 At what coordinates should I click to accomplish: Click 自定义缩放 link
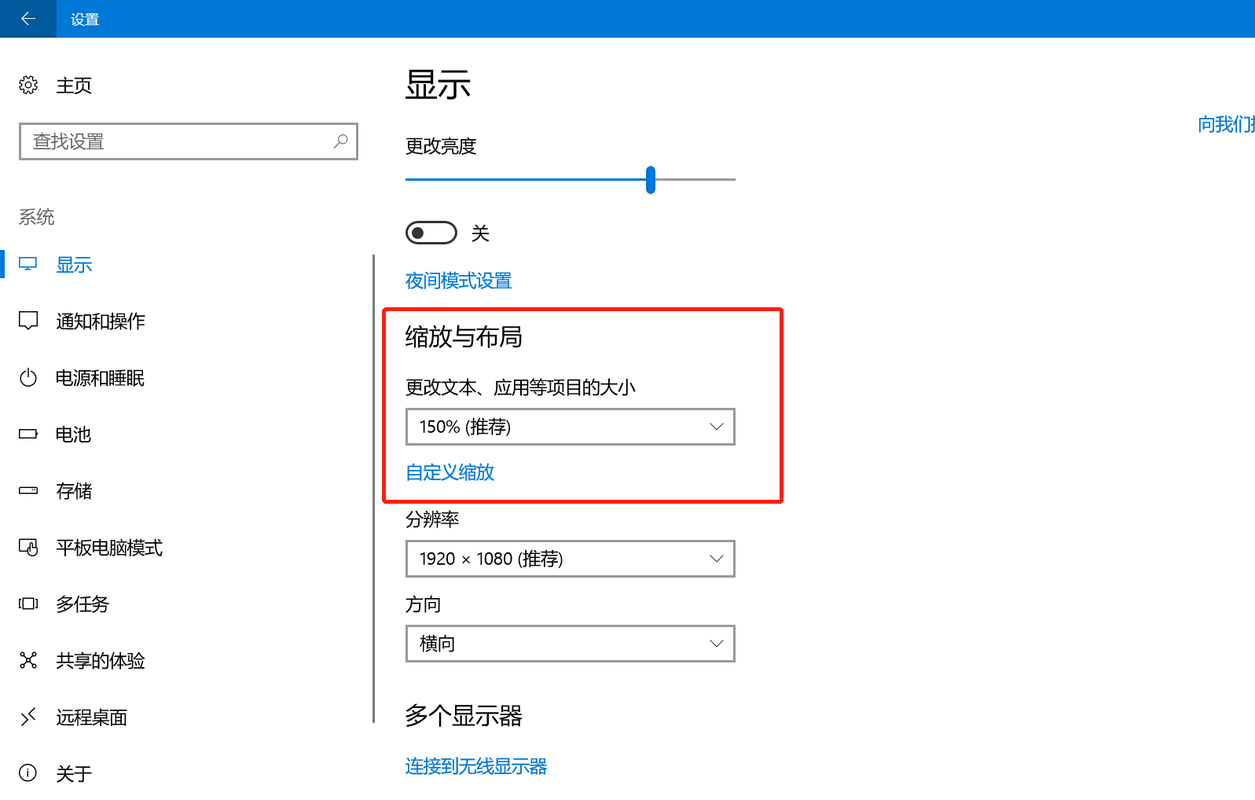[x=450, y=472]
